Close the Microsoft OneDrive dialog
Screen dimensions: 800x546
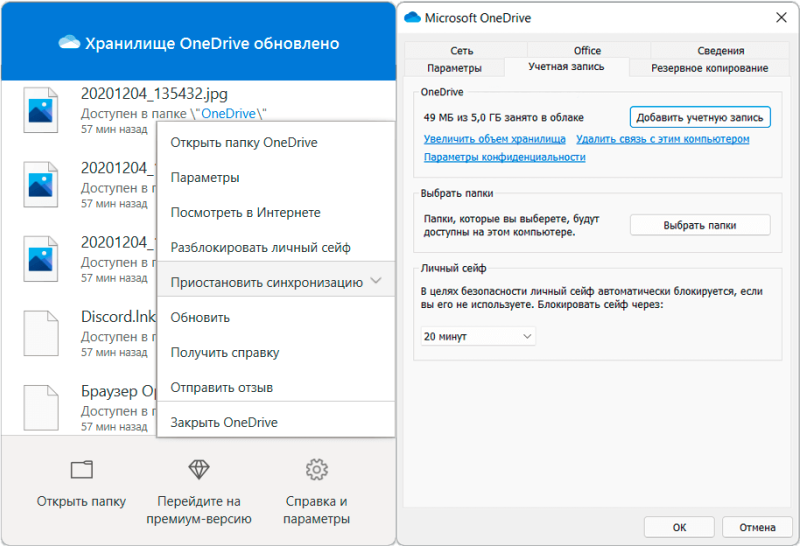click(x=781, y=18)
